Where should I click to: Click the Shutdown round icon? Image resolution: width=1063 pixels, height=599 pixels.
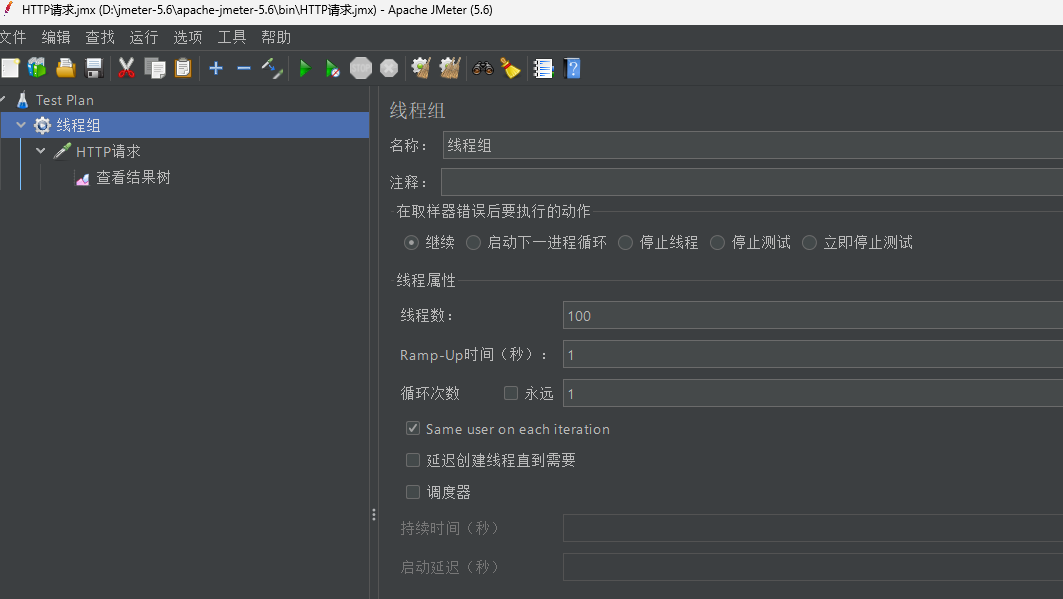coord(388,68)
